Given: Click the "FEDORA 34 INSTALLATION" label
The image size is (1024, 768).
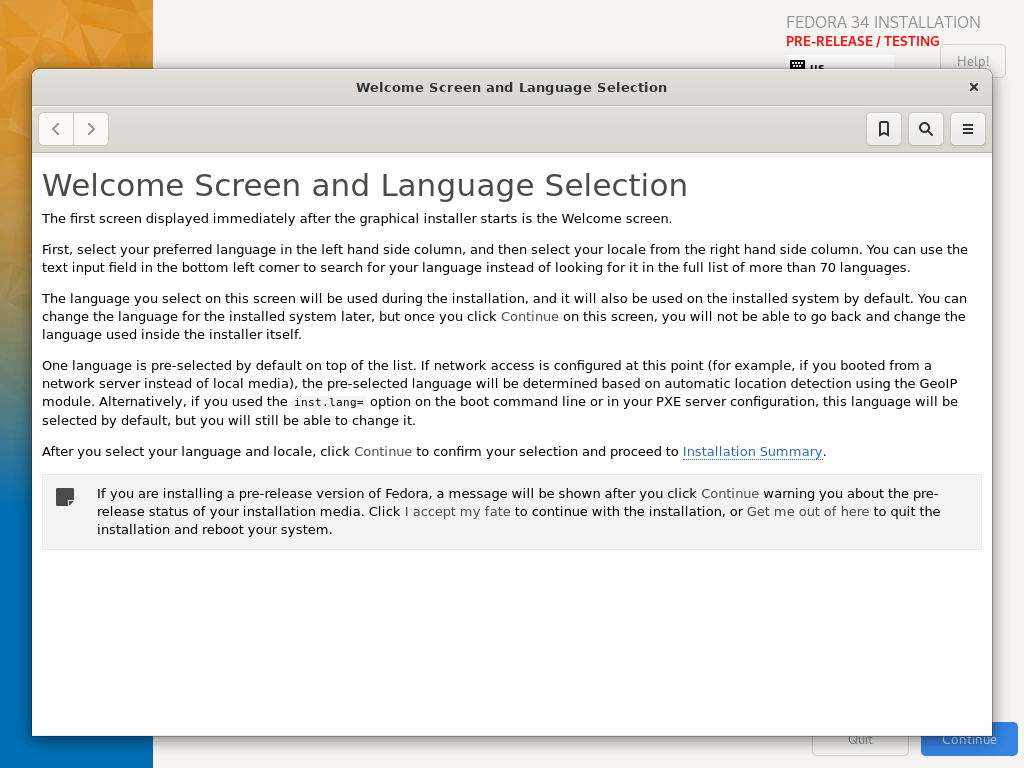Looking at the screenshot, I should tap(883, 23).
